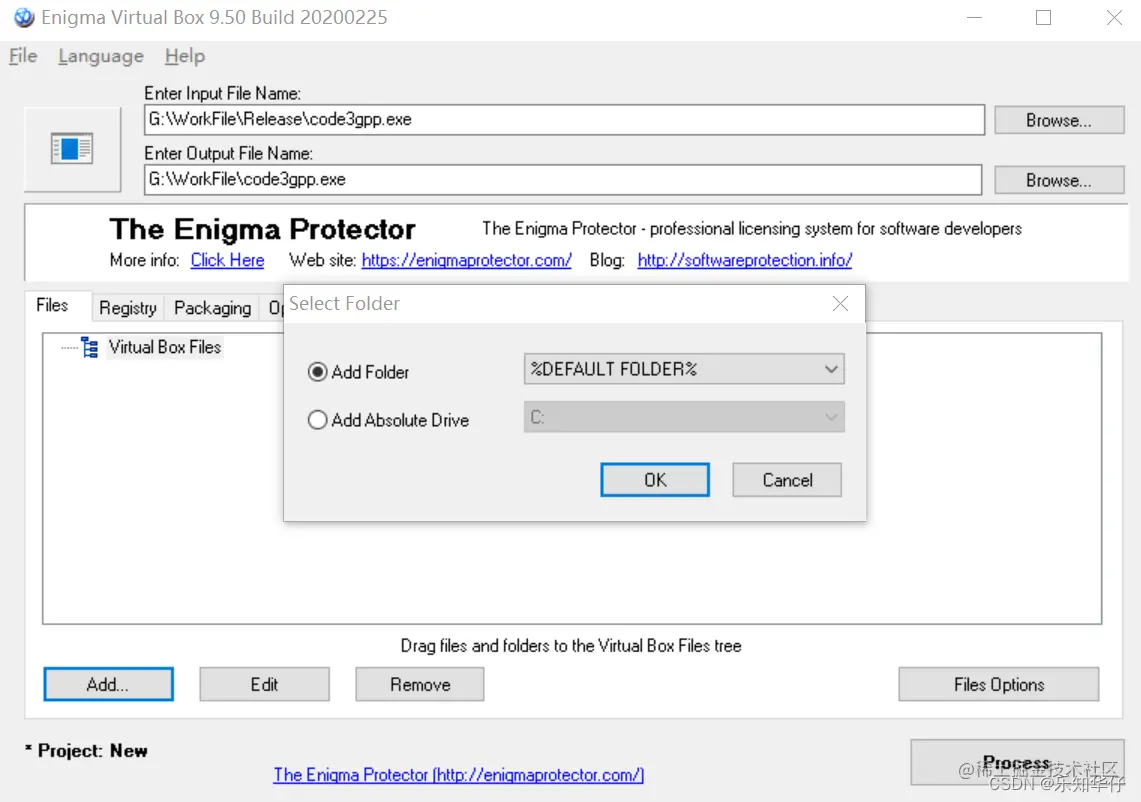
Task: Select the Add Absolute Drive radio button
Action: coord(317,420)
